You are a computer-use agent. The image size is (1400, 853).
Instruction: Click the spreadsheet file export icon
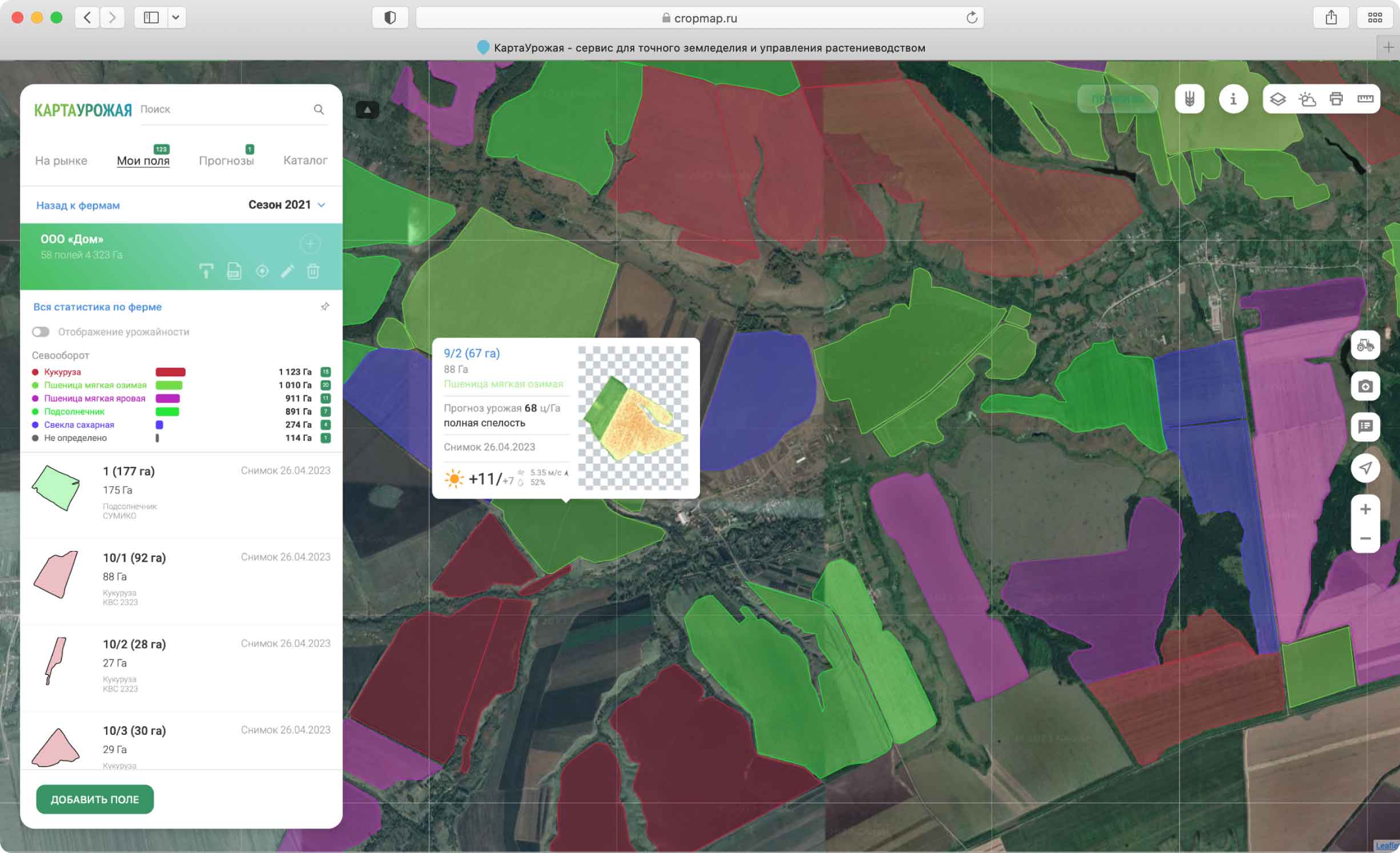point(234,271)
